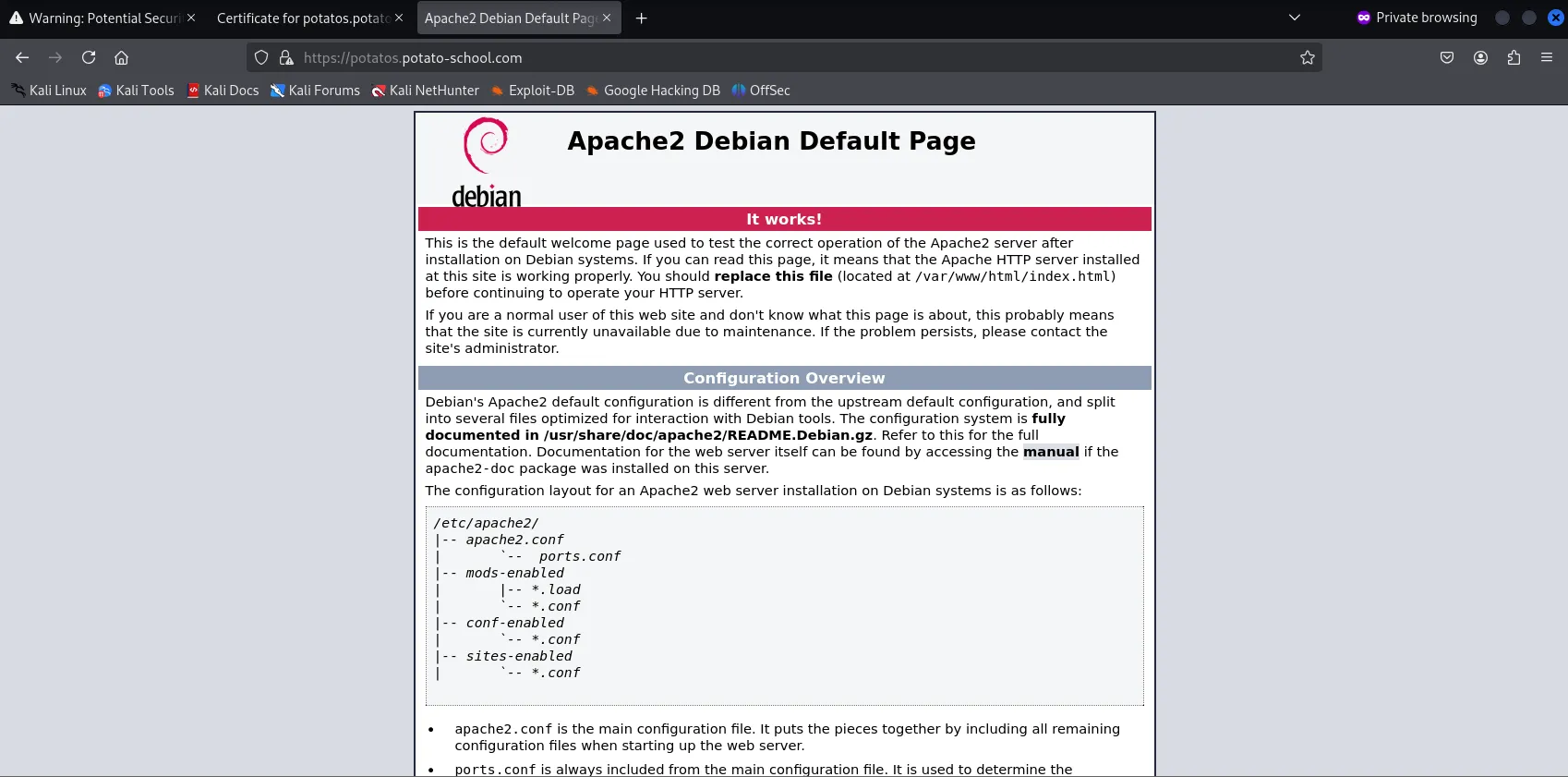Click the Apache2 Debian Default Page heading
This screenshot has height=777, width=1568.
(771, 140)
